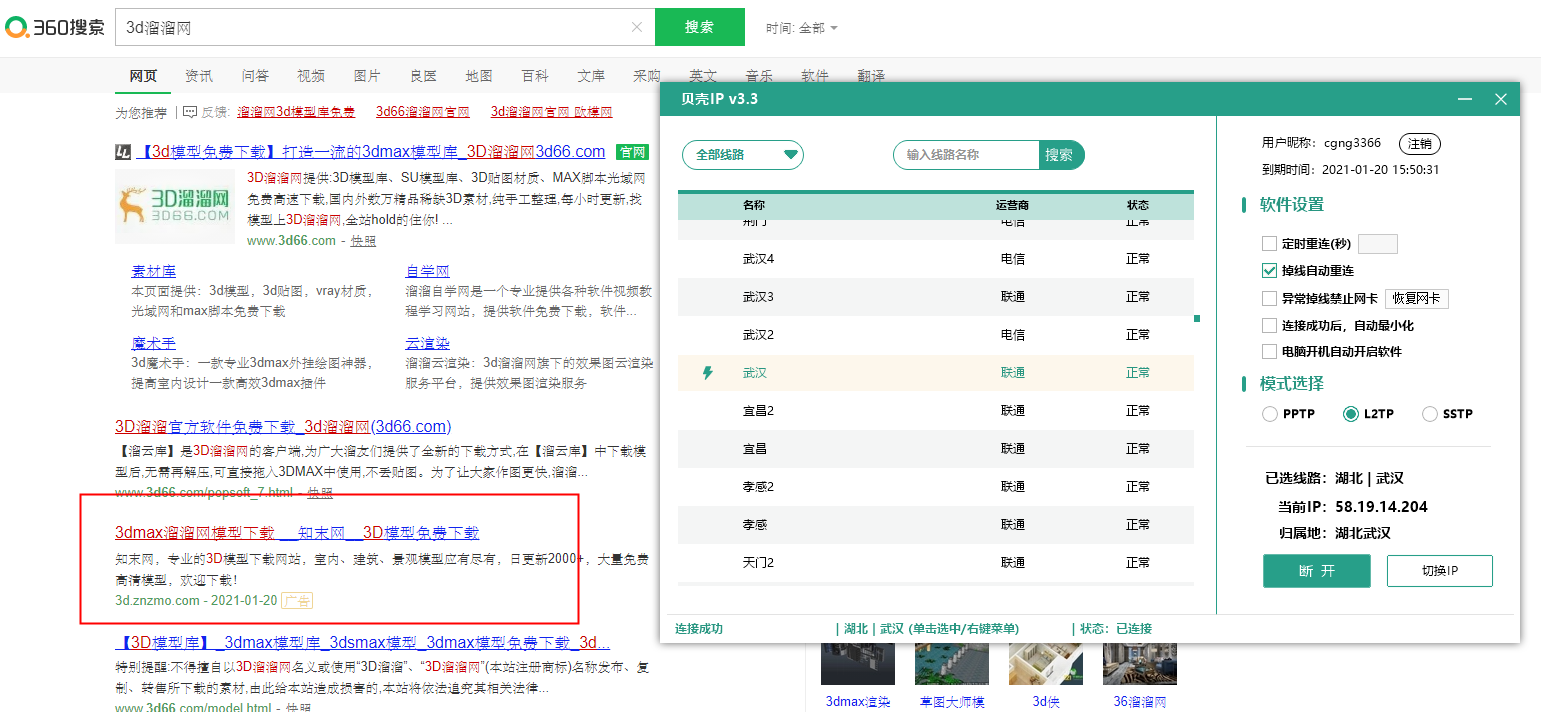Viewport: 1541px width, 712px height.
Task: Click the 溜溜网3d模型库免费 suggestion
Action: pos(296,112)
